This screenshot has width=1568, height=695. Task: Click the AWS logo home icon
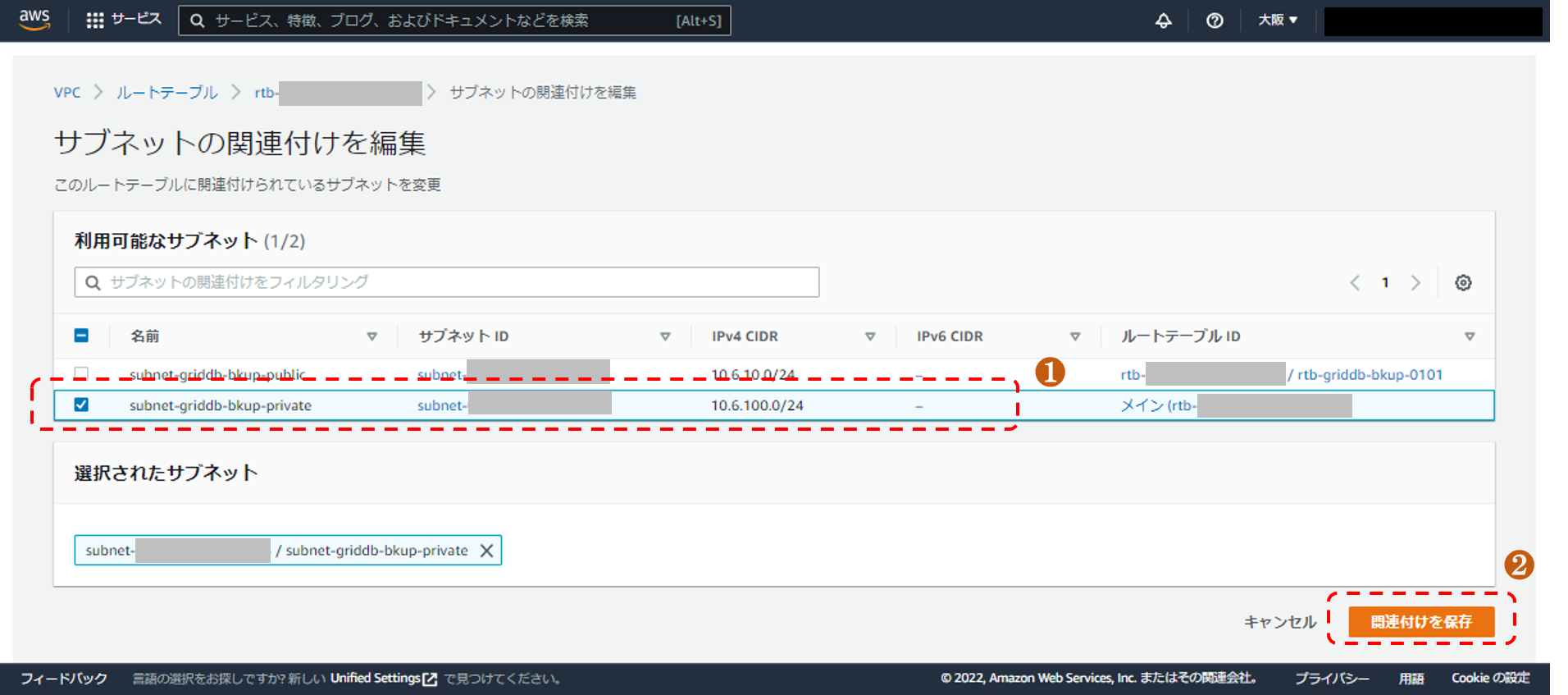34,20
